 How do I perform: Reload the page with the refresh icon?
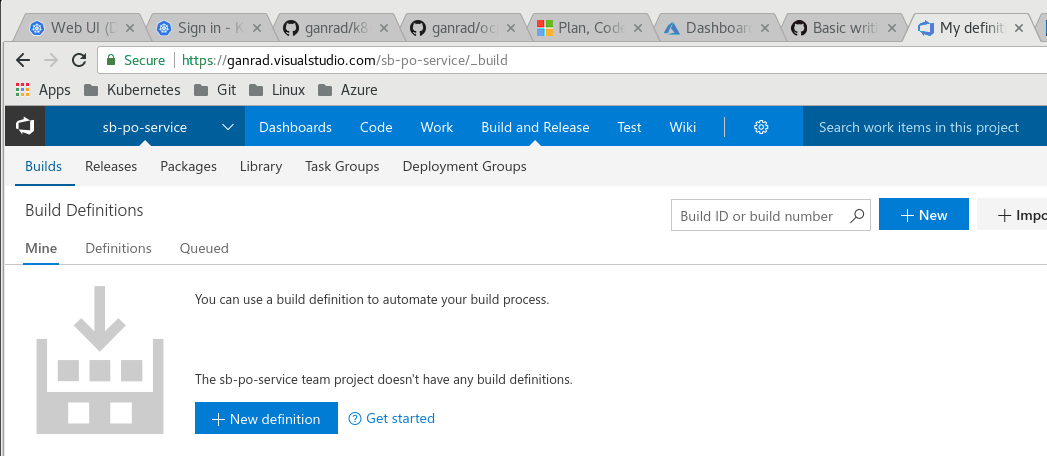tap(79, 60)
